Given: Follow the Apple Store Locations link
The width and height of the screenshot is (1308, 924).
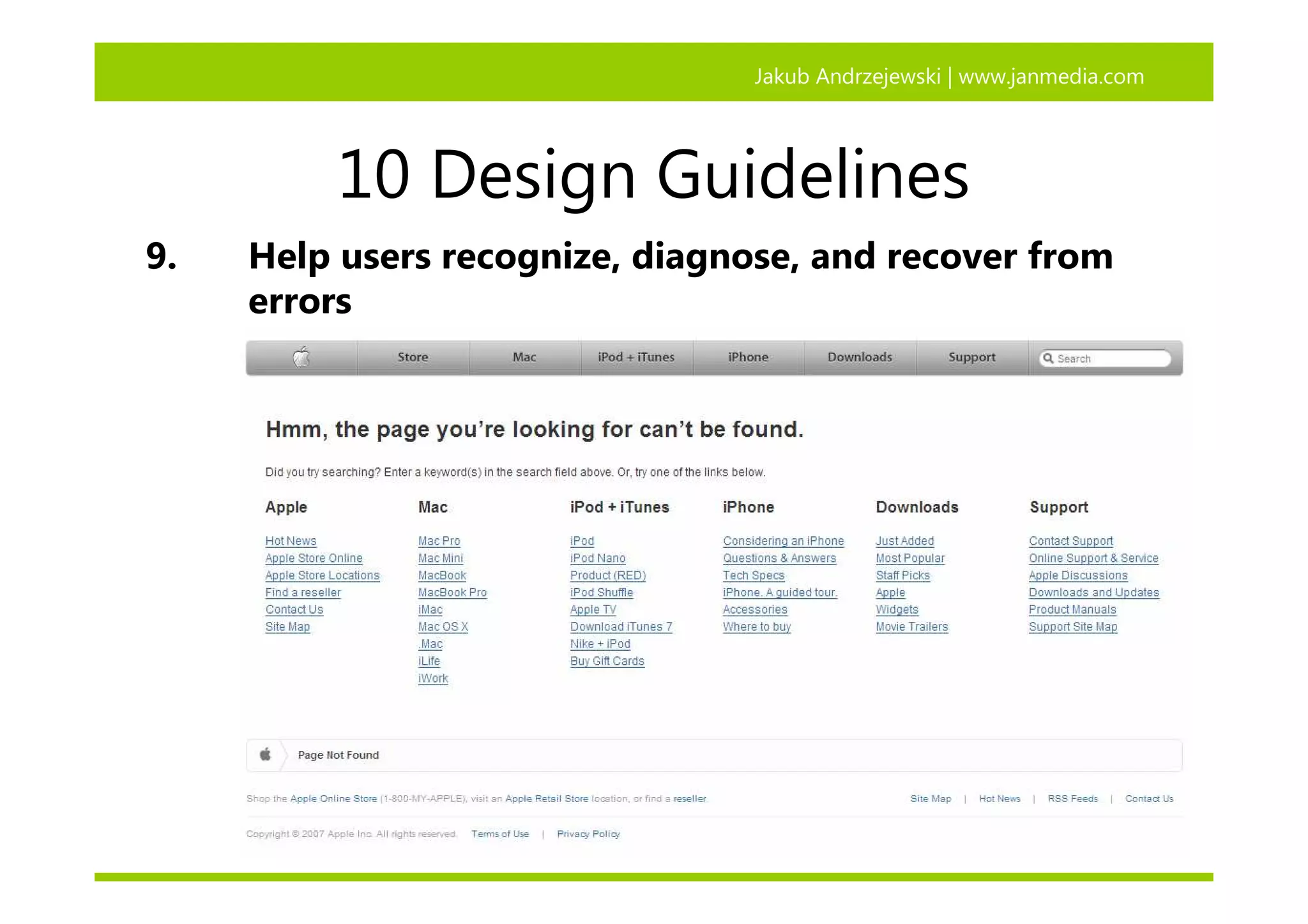Looking at the screenshot, I should click(323, 575).
